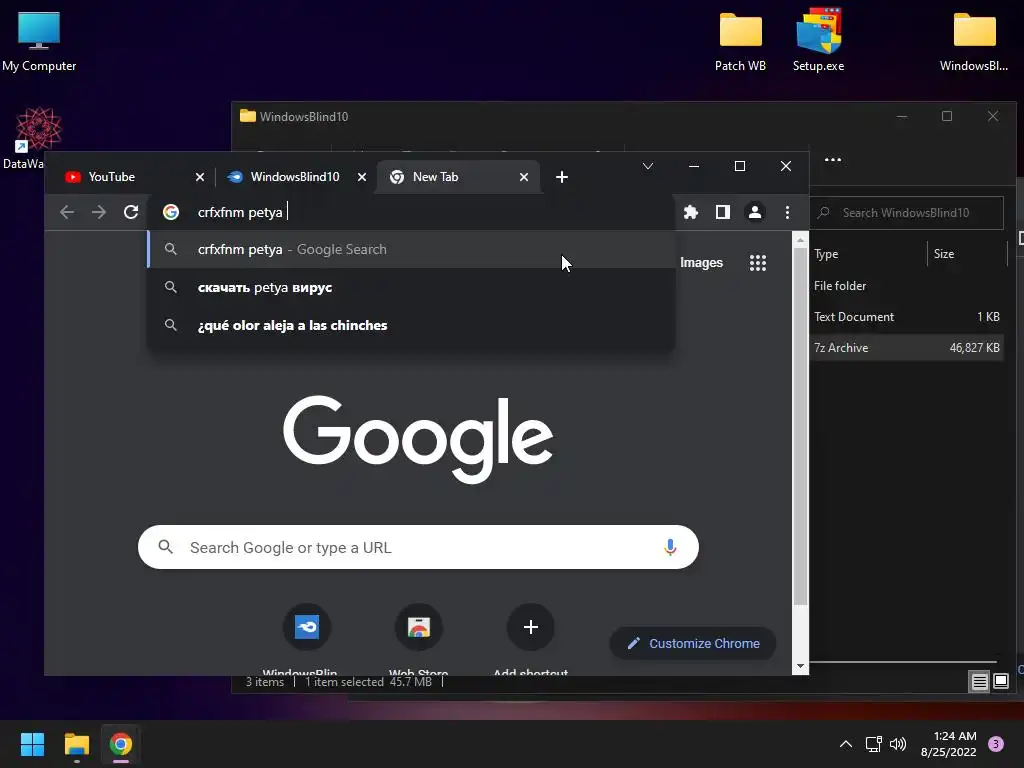The height and width of the screenshot is (768, 1024).
Task: Open My Computer desktop icon
Action: [39, 41]
